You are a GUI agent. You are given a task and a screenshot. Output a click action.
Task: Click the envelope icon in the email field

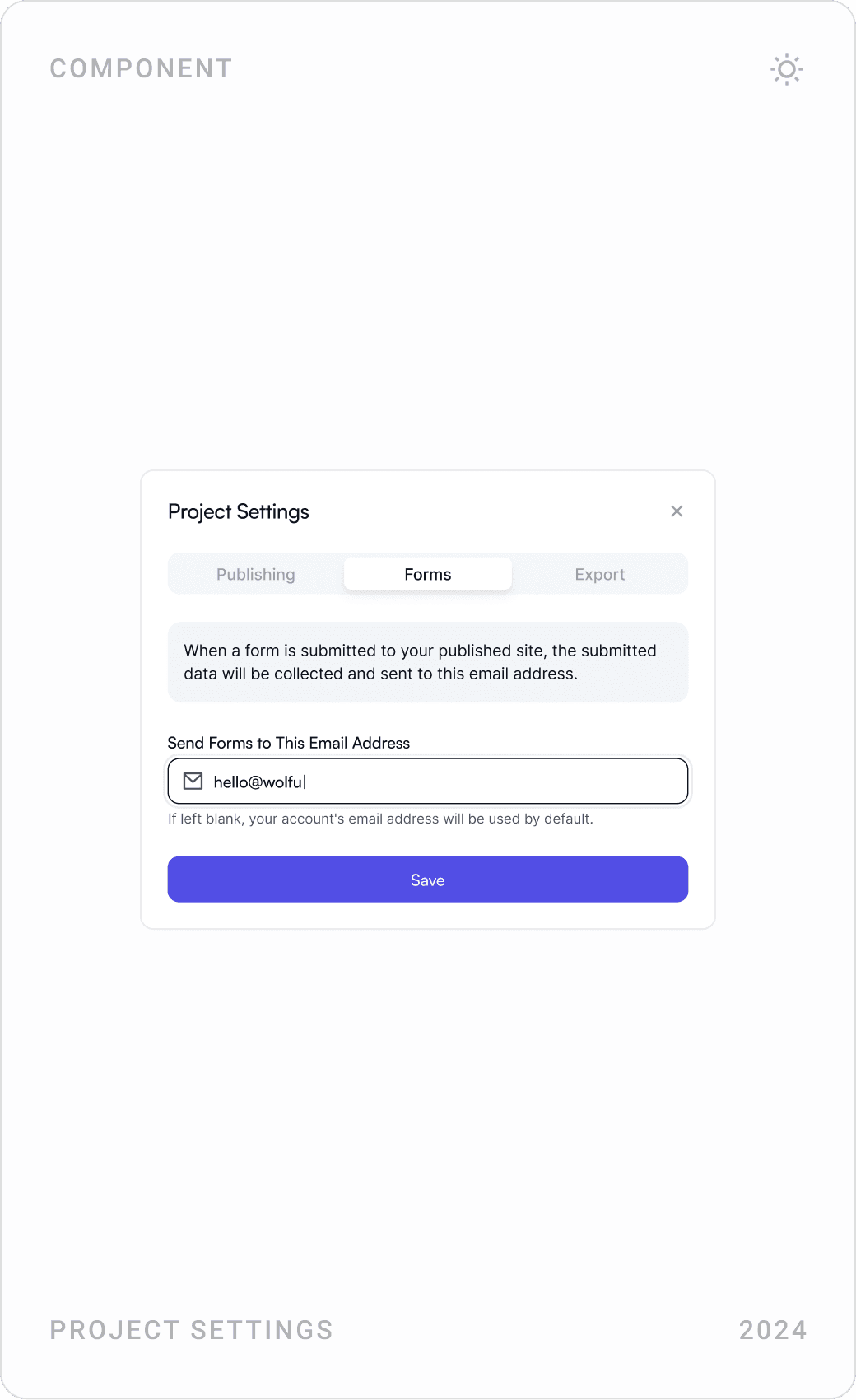pos(193,780)
